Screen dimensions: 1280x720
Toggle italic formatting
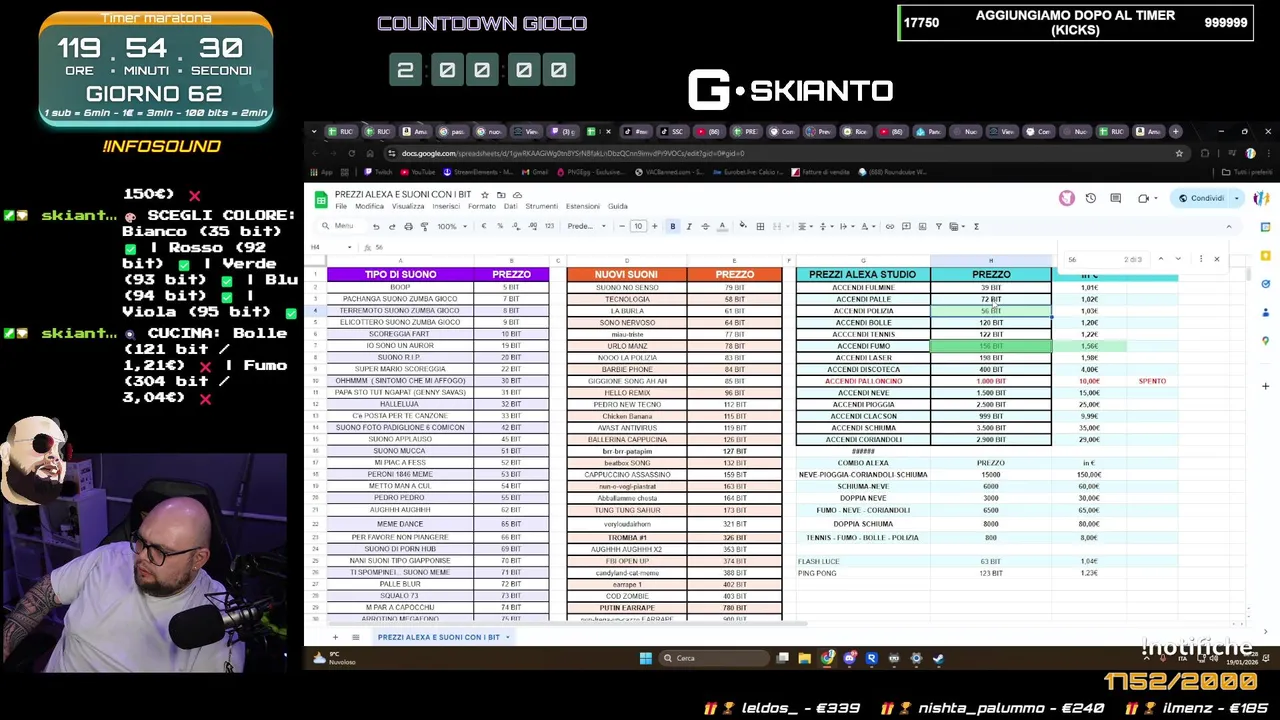[689, 226]
